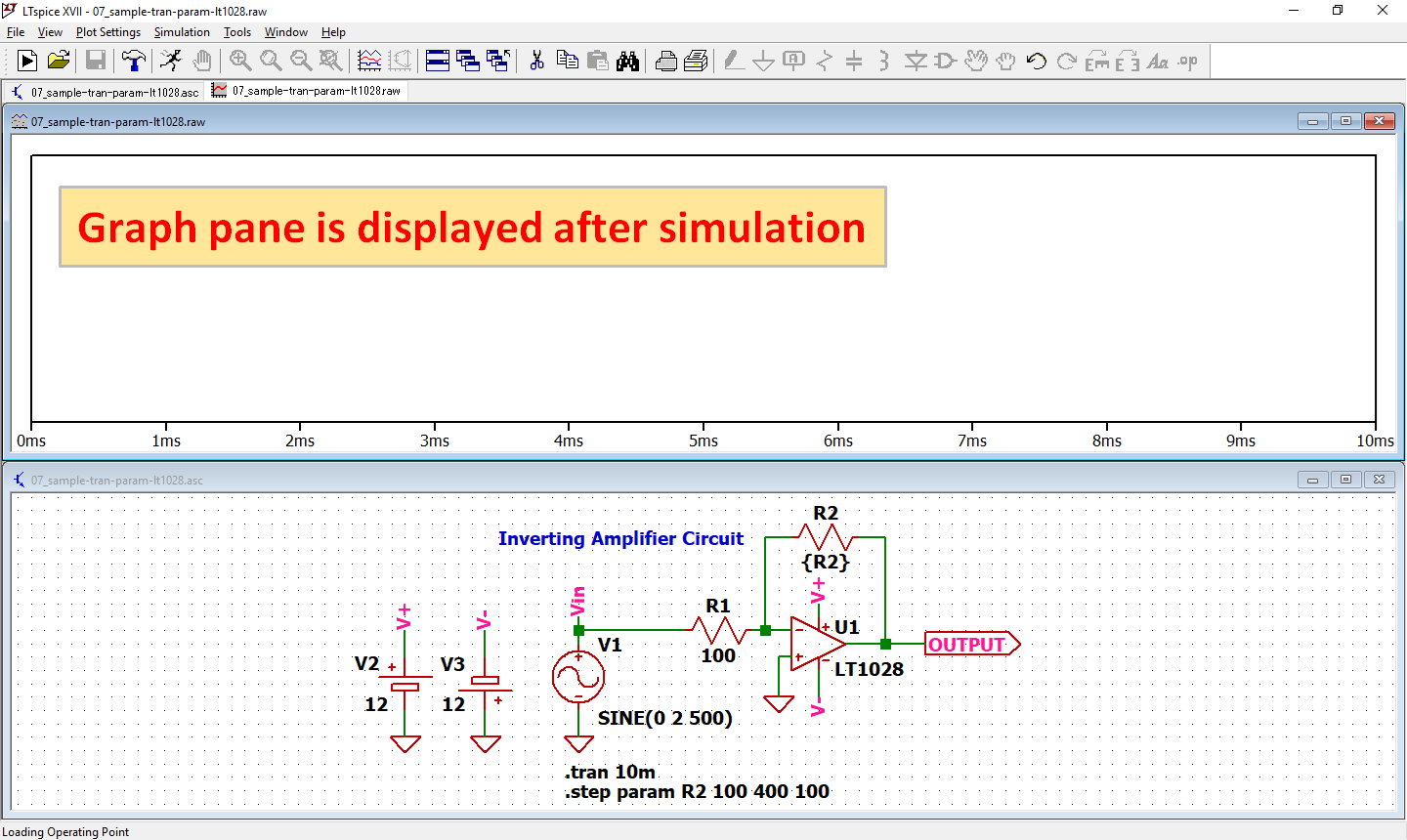Viewport: 1407px width, 840px height.
Task: Add a text comment with the Aa icon
Action: [x=1159, y=61]
